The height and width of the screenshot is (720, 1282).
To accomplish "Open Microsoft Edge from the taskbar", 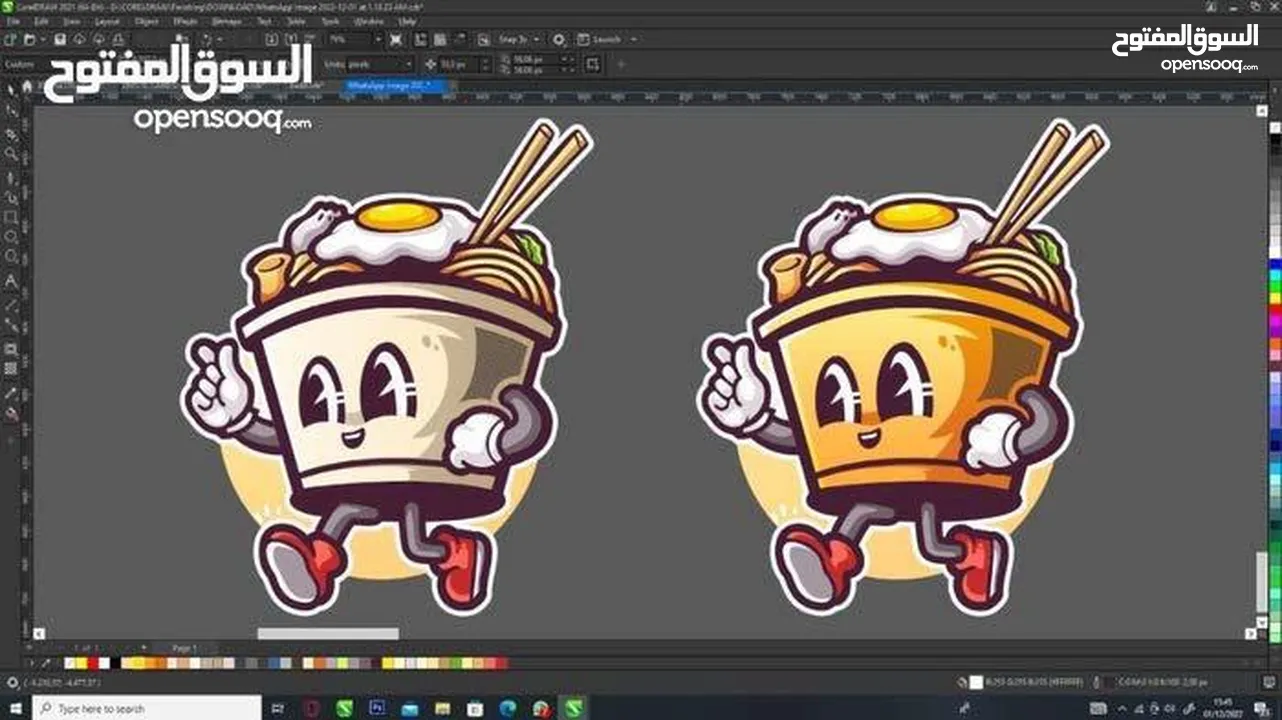I will pos(506,708).
